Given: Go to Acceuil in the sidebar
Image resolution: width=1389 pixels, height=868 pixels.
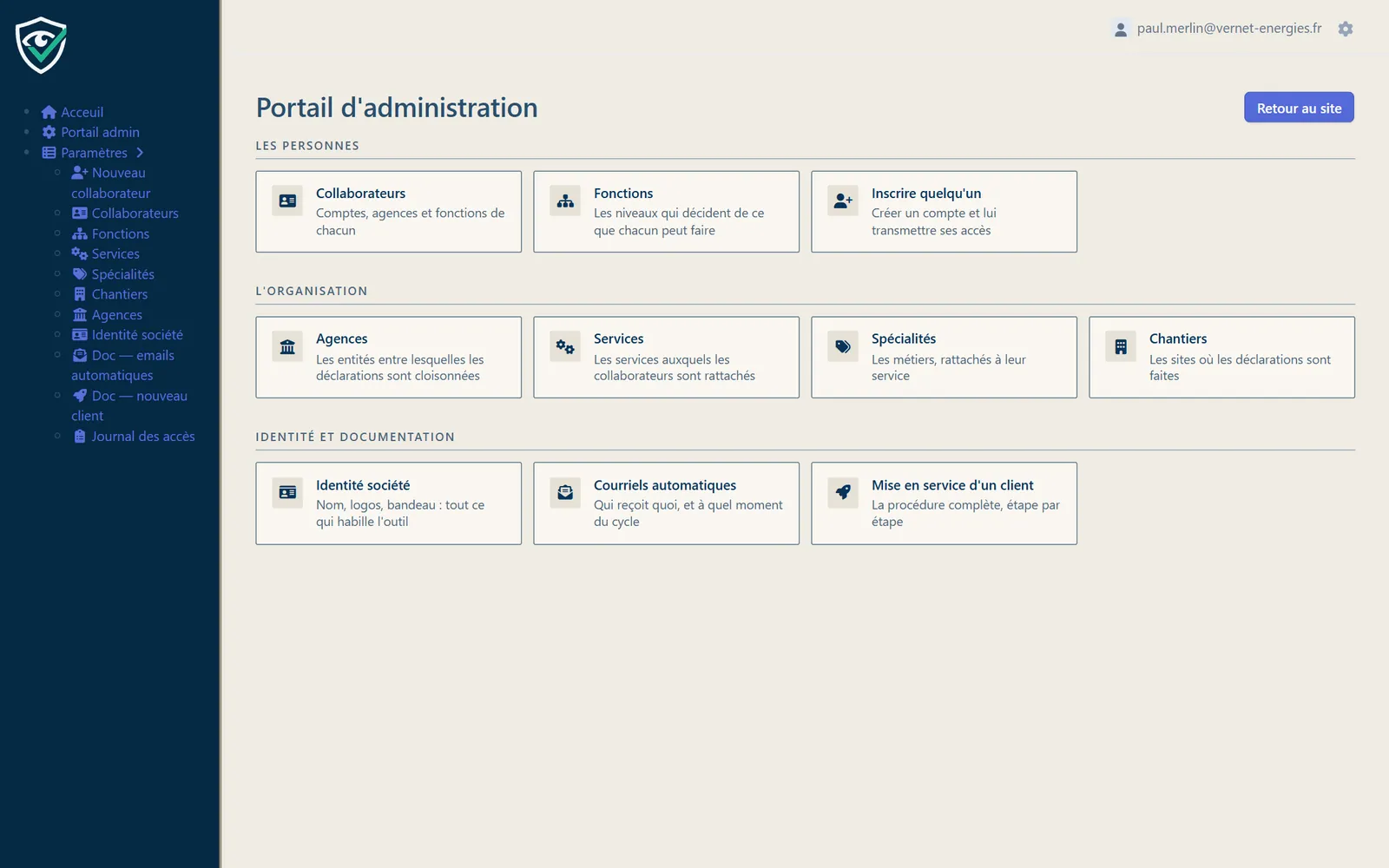Looking at the screenshot, I should tap(73, 112).
